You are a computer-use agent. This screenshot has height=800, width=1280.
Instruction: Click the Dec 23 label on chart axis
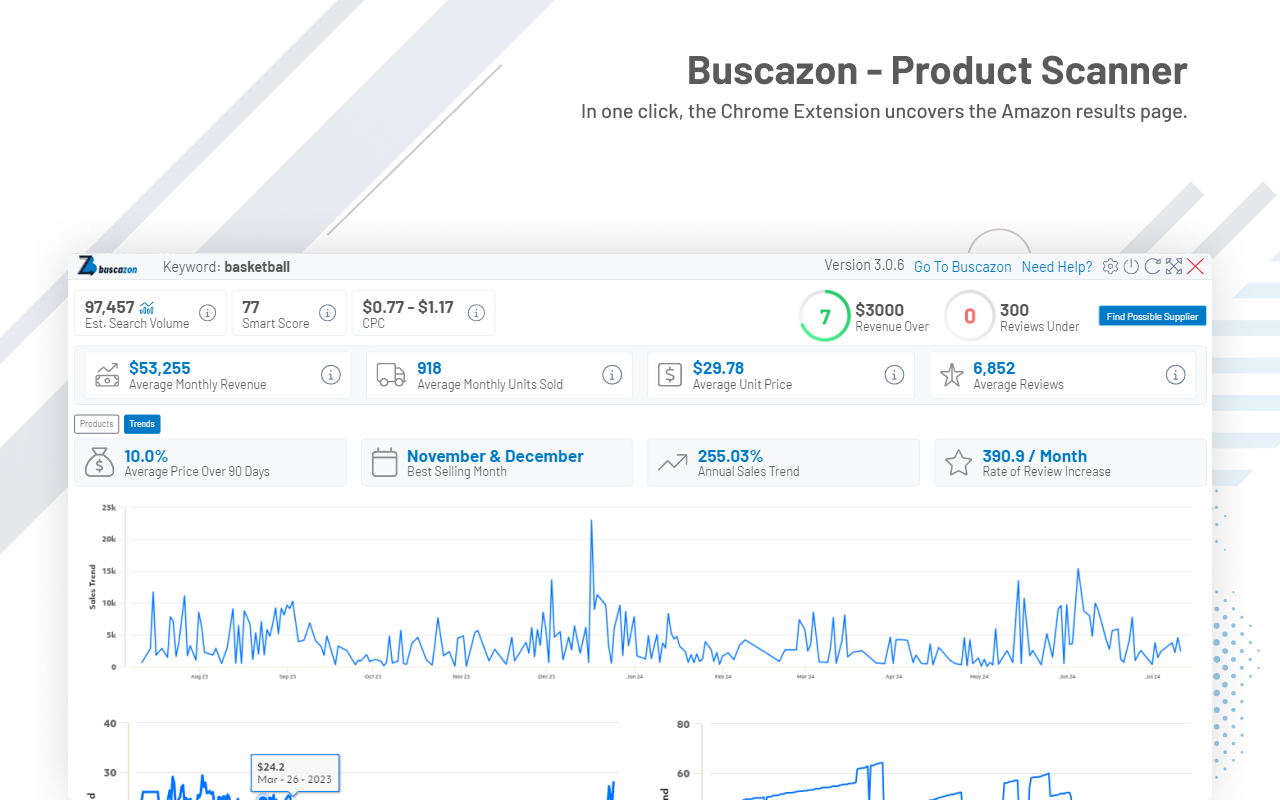tap(546, 677)
